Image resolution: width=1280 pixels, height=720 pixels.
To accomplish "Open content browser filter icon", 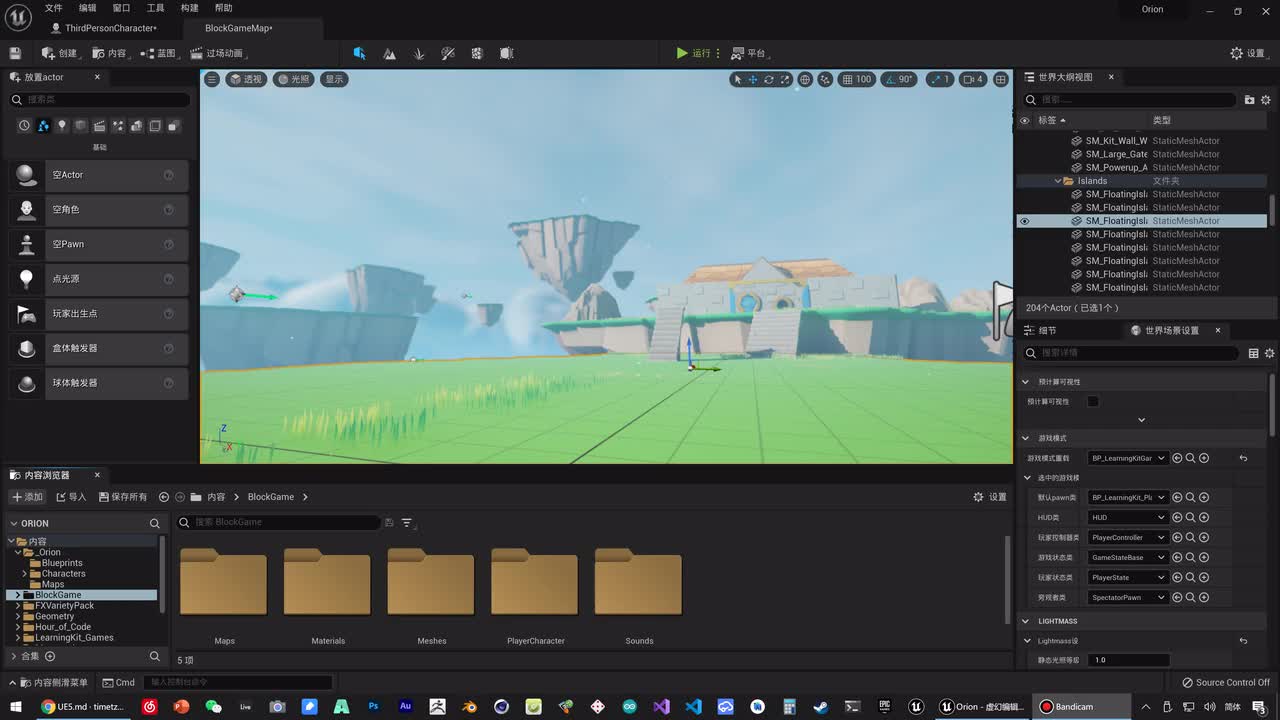I will pyautogui.click(x=407, y=523).
